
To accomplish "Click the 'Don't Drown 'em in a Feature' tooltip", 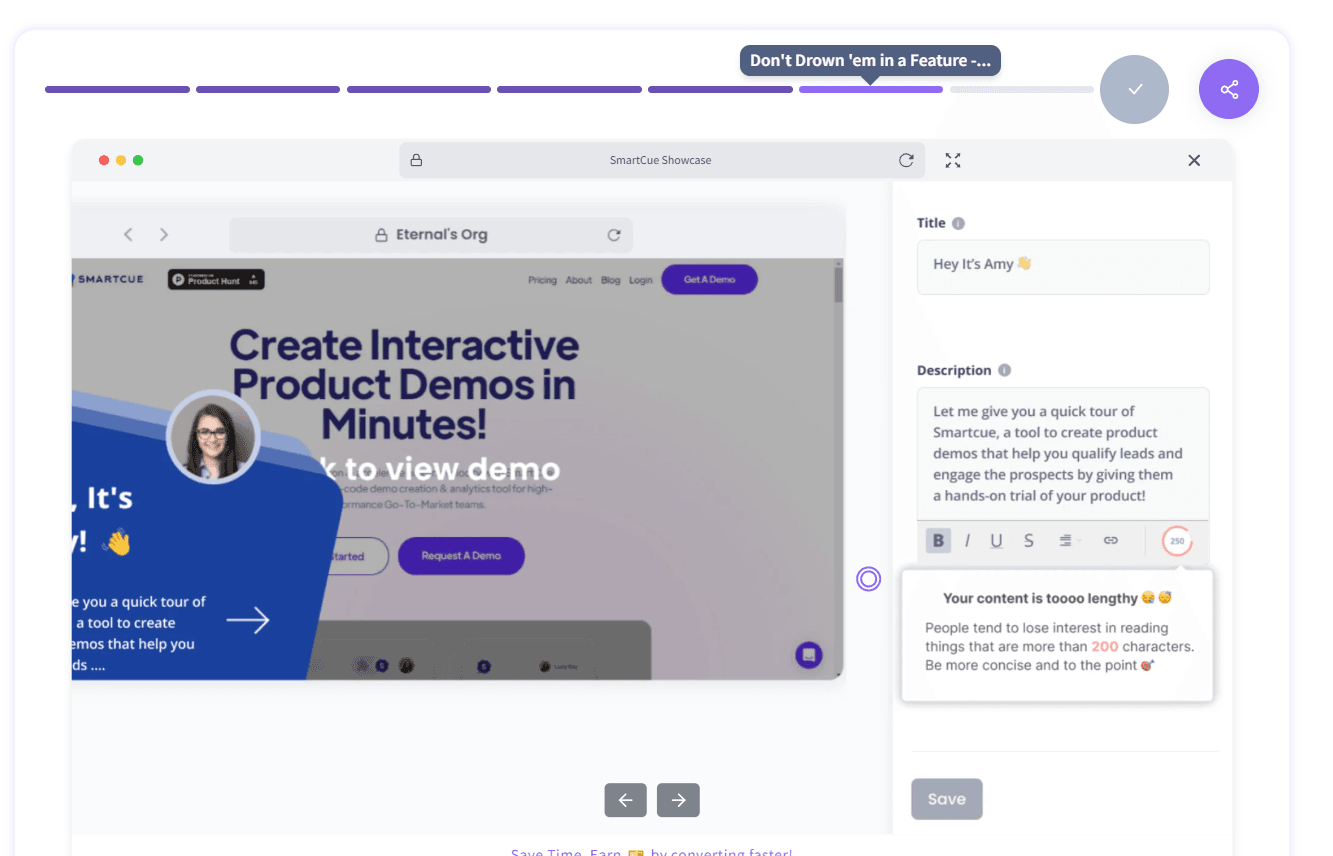I will tap(870, 60).
